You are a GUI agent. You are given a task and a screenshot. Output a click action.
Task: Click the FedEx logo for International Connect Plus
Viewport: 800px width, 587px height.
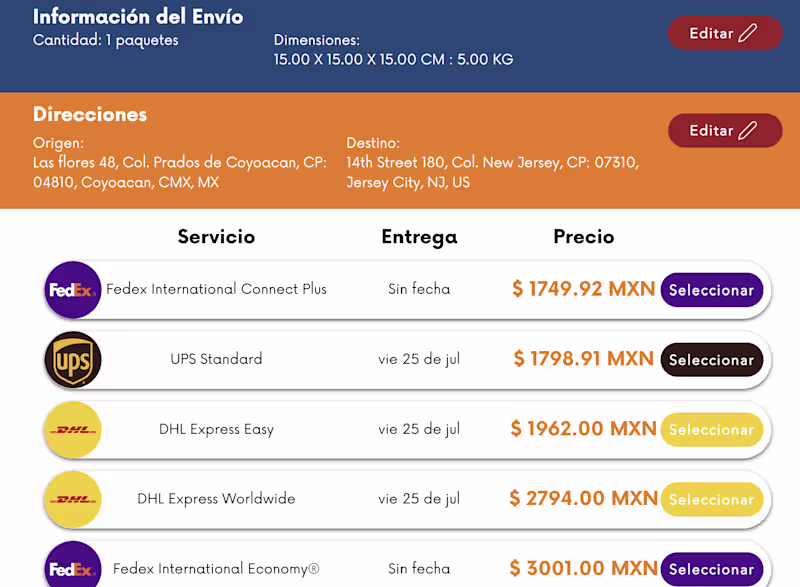(x=73, y=290)
